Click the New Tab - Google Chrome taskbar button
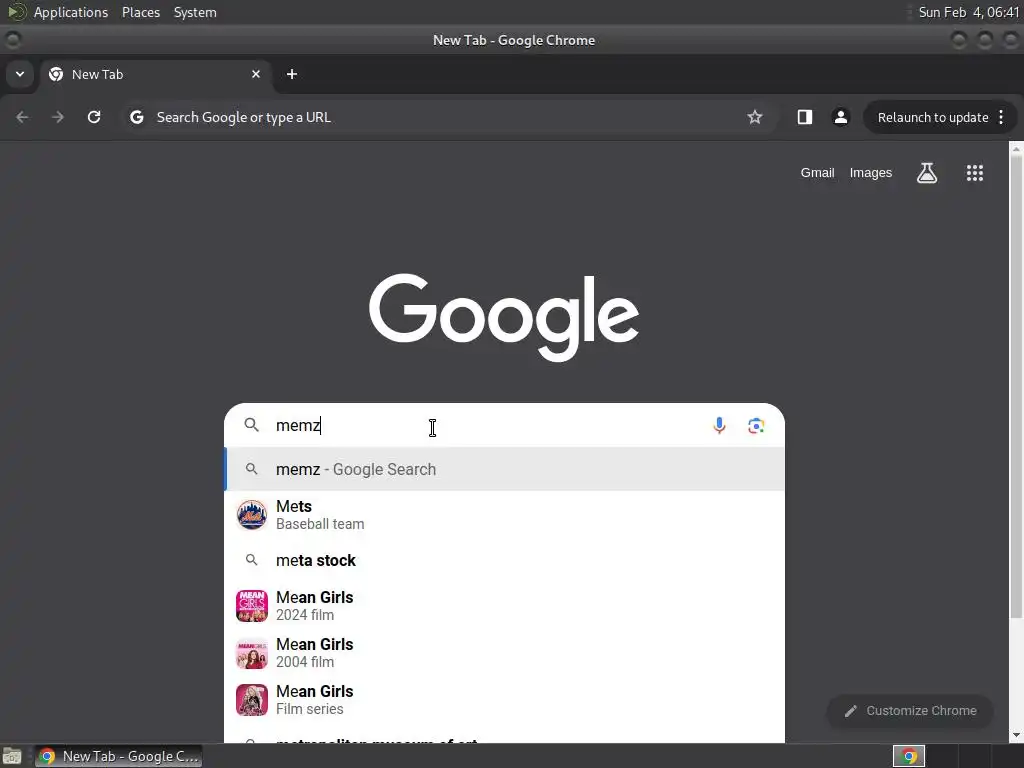The image size is (1024, 768). pos(118,756)
